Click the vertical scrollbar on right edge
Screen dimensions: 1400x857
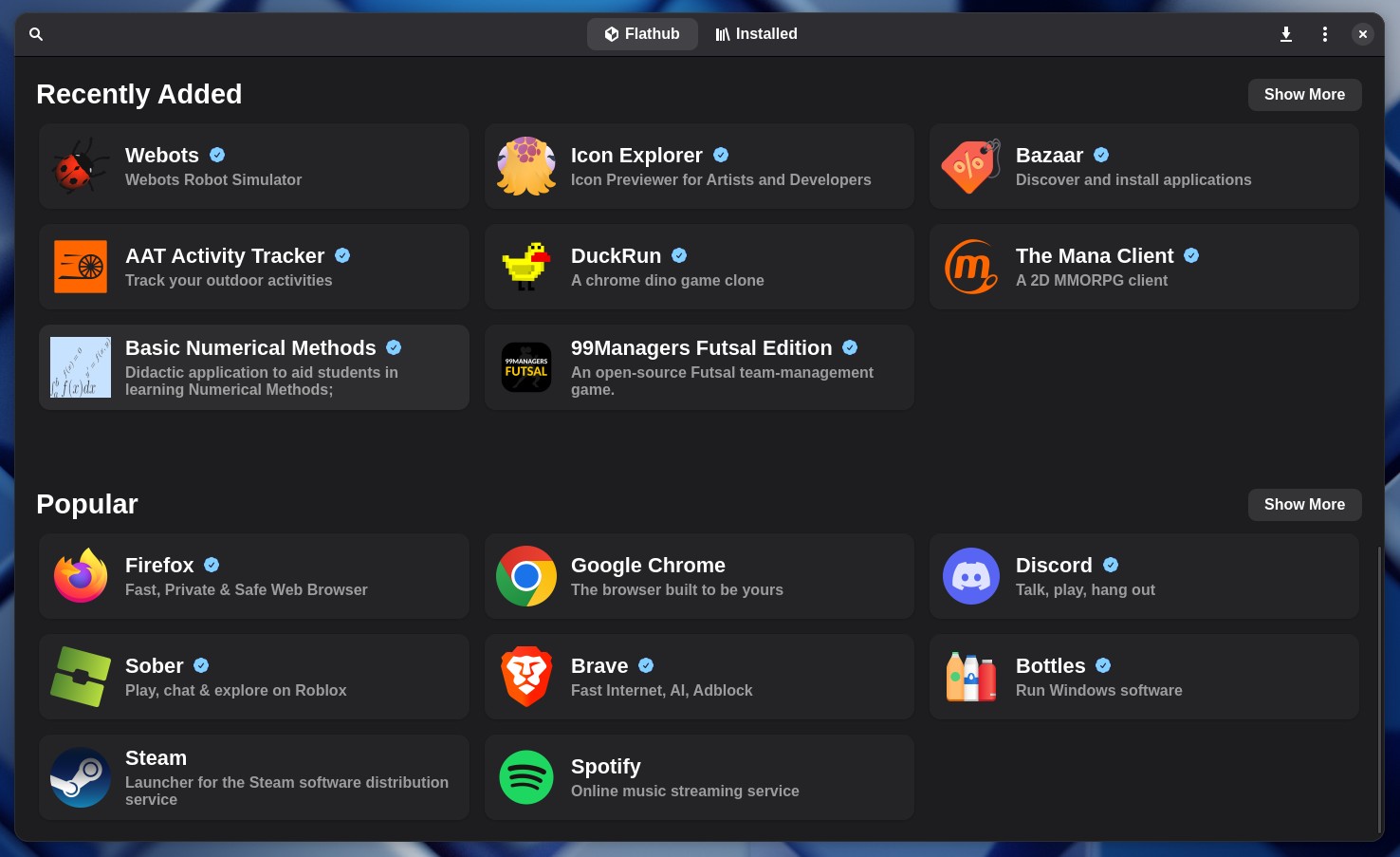pyautogui.click(x=1379, y=689)
